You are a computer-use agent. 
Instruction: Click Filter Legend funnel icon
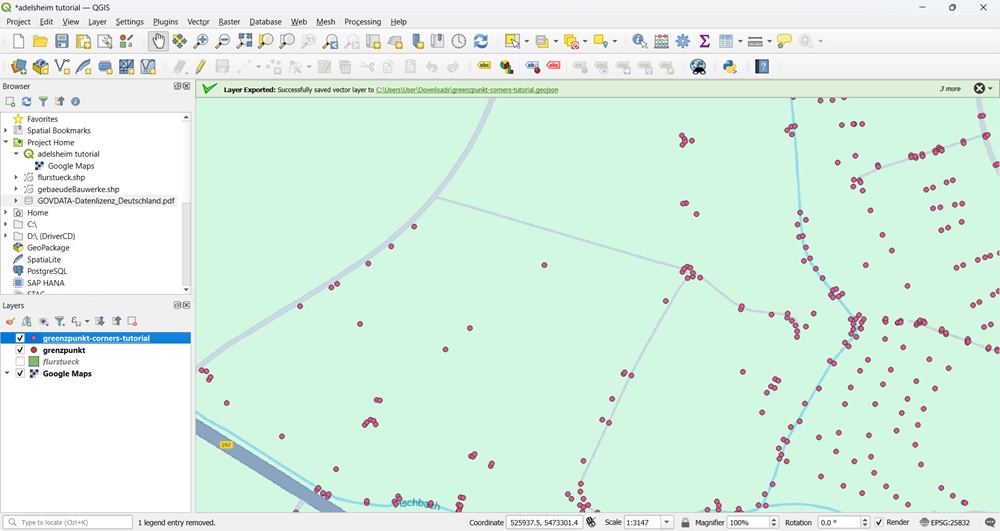click(60, 321)
